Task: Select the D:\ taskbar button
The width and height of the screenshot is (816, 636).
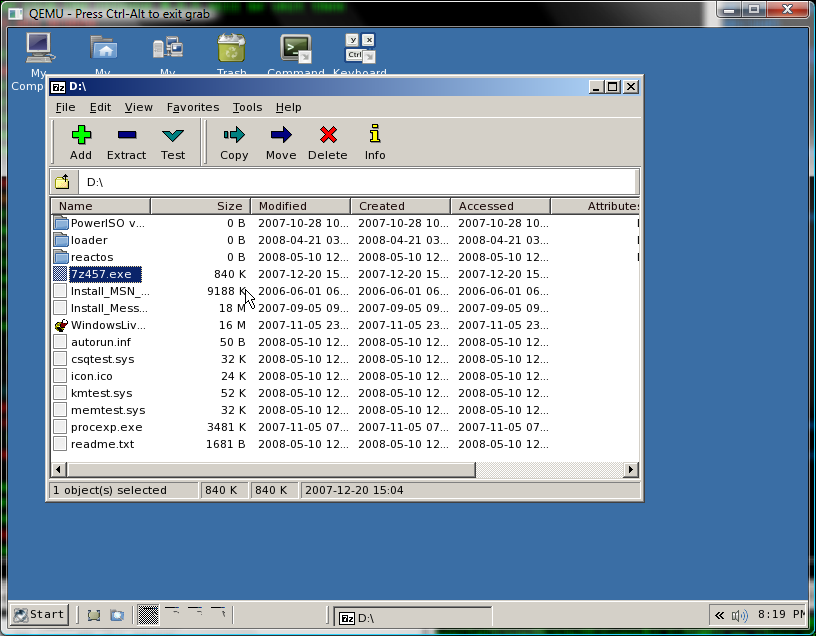Action: pos(411,617)
